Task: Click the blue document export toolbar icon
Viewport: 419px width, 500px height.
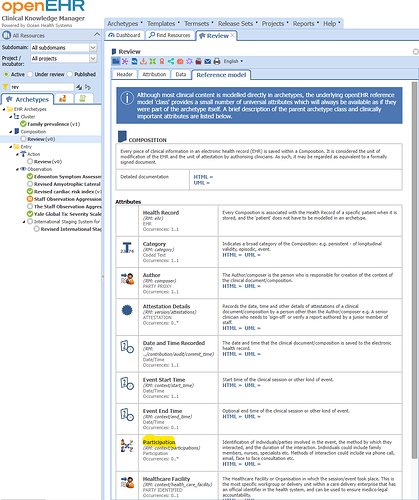Action: click(134, 61)
